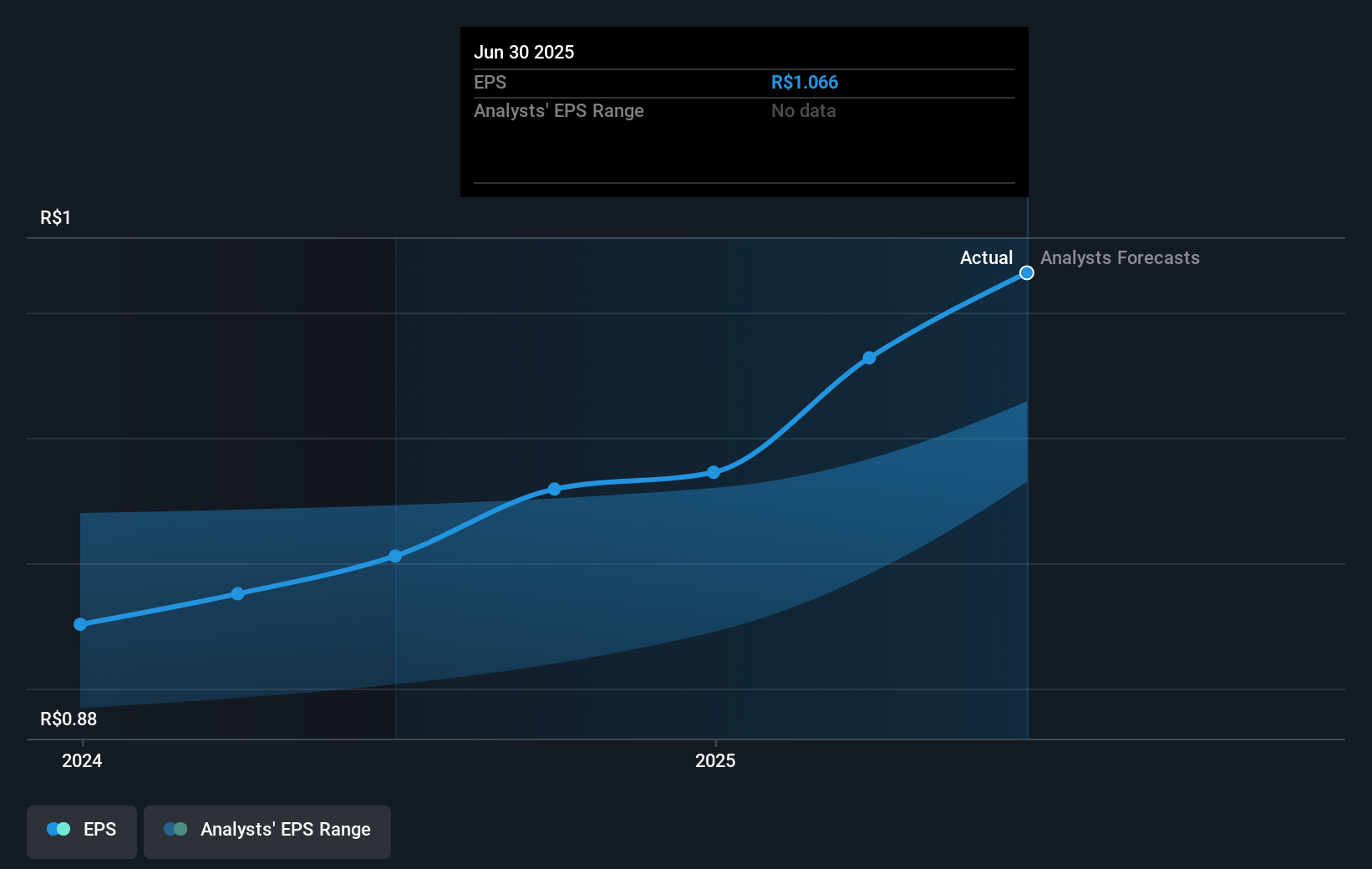Click the second EPS data point on the line

237,593
